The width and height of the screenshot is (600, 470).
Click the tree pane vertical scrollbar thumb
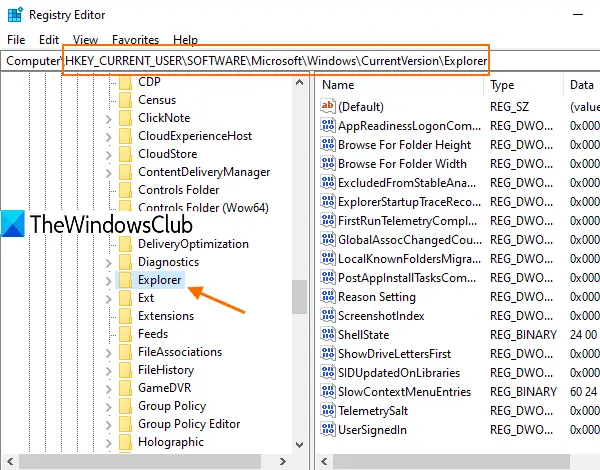(x=300, y=297)
